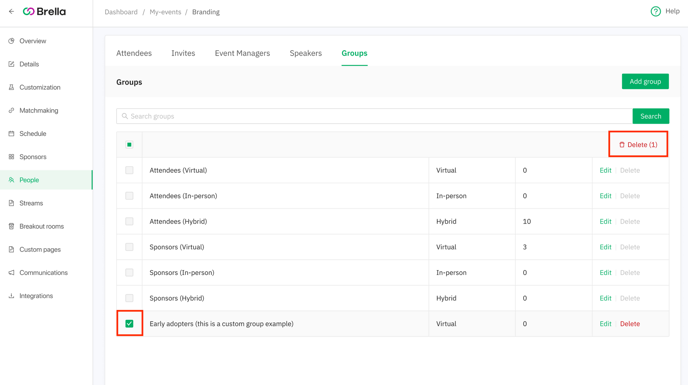This screenshot has height=385, width=688.
Task: Edit the Attendees (Virtual) group
Action: 605,170
